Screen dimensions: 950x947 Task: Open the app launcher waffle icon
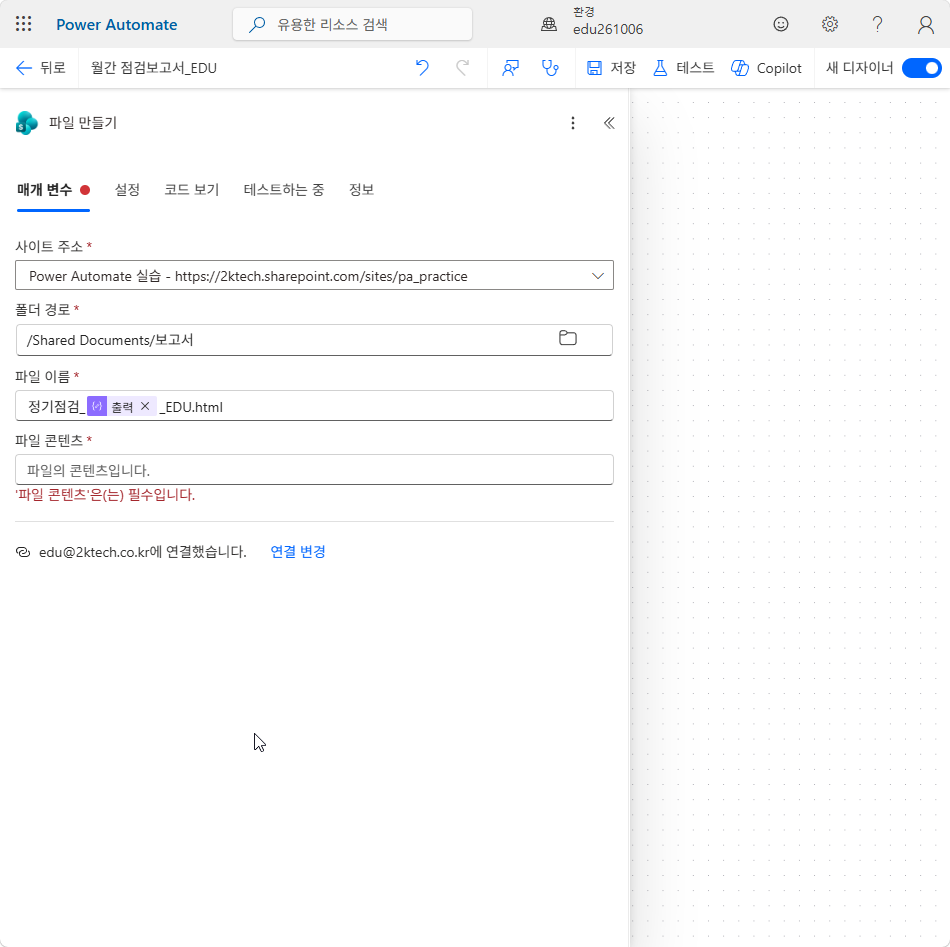pyautogui.click(x=24, y=24)
